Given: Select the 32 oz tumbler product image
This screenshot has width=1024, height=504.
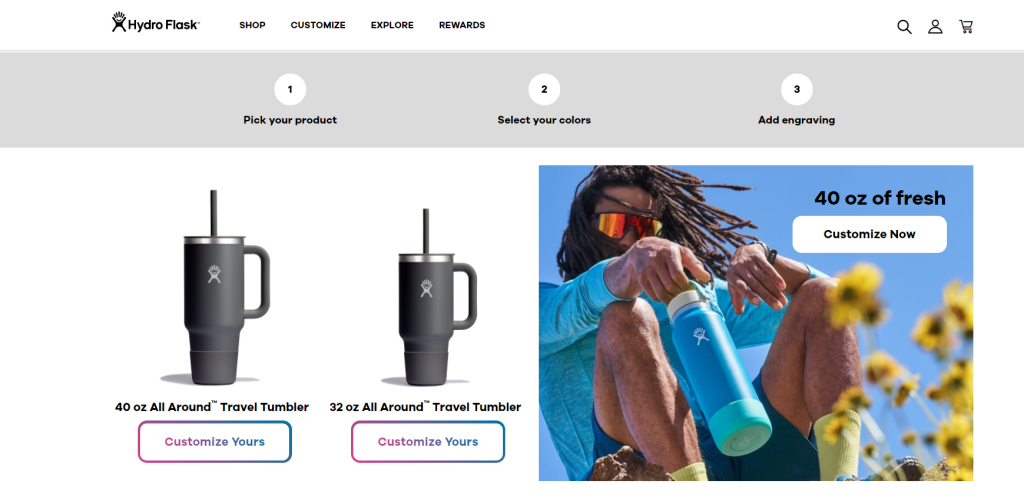Looking at the screenshot, I should [428, 297].
